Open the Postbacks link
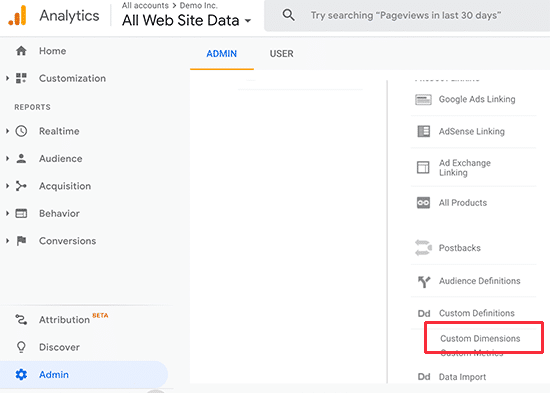Image resolution: width=550 pixels, height=393 pixels. pos(460,248)
